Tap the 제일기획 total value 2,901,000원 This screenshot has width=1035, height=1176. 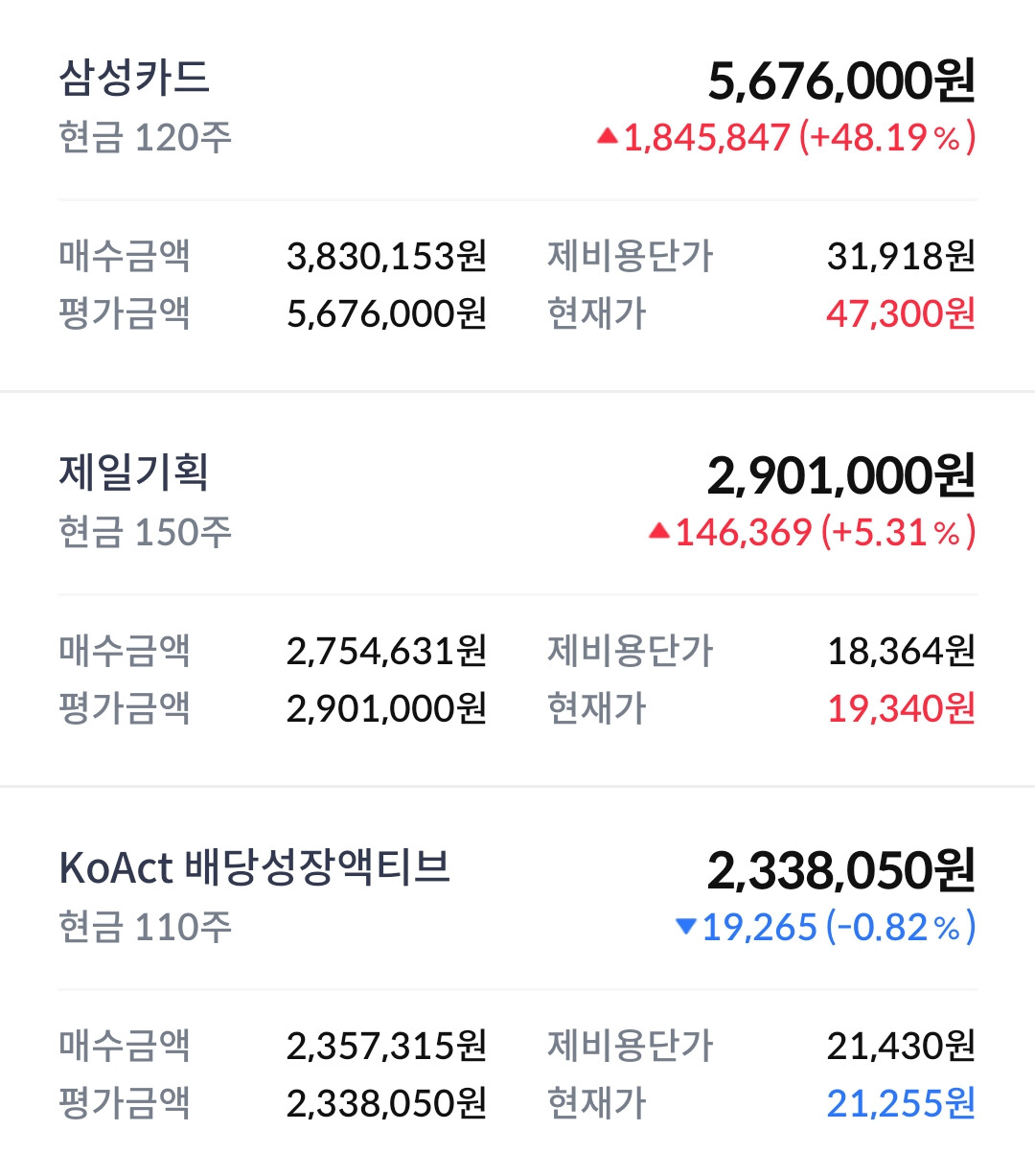[841, 475]
